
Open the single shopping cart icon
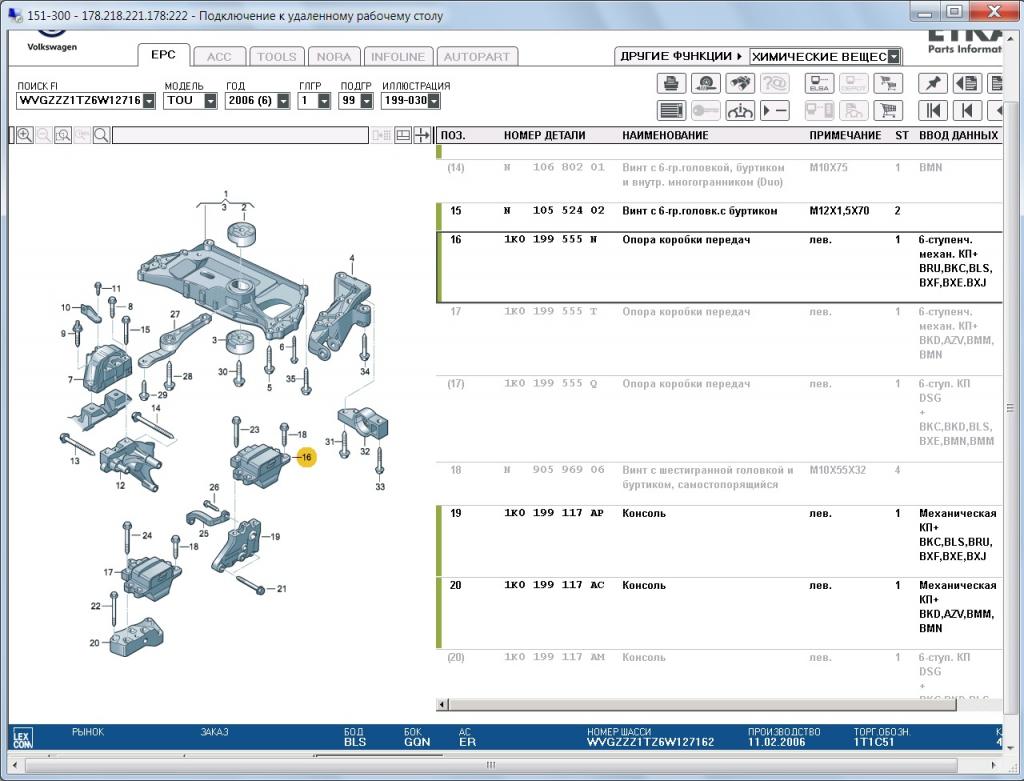point(888,110)
